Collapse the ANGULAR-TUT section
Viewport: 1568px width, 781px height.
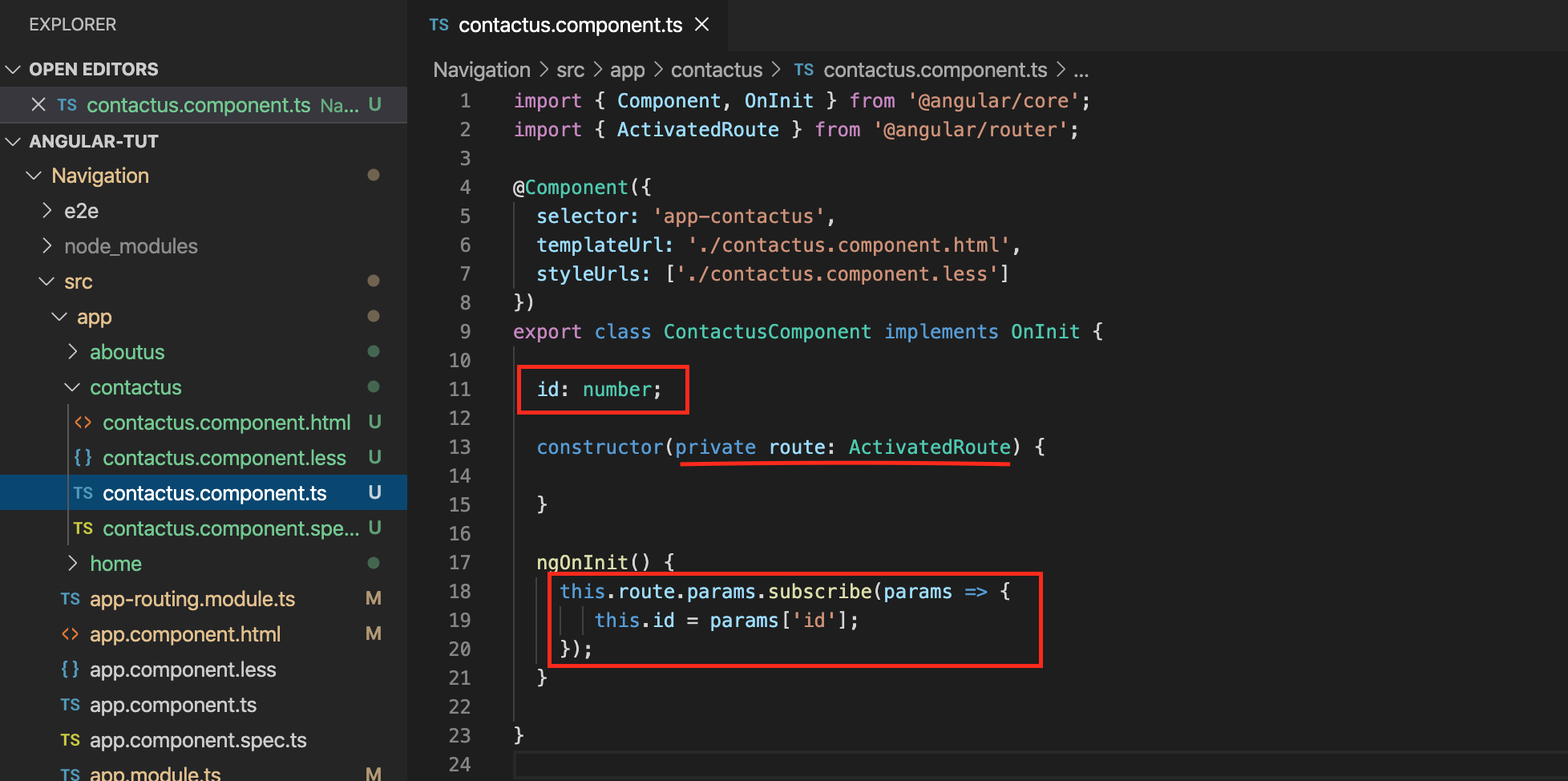13,142
